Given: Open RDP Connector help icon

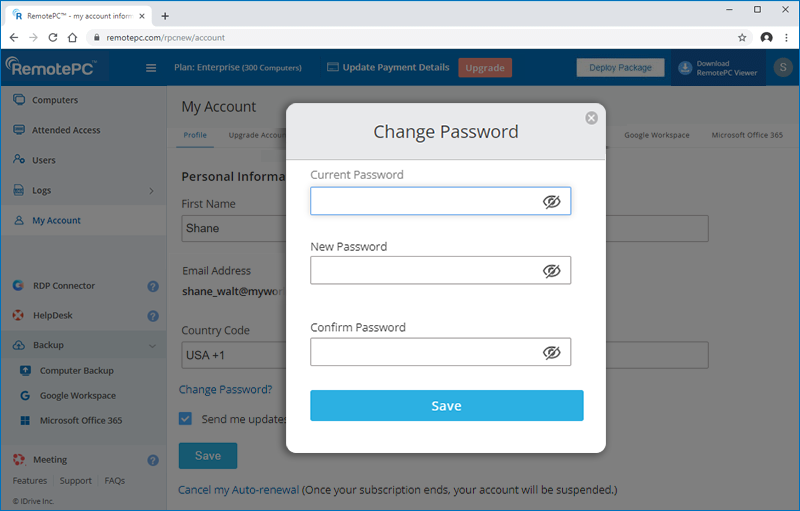Looking at the screenshot, I should (153, 286).
